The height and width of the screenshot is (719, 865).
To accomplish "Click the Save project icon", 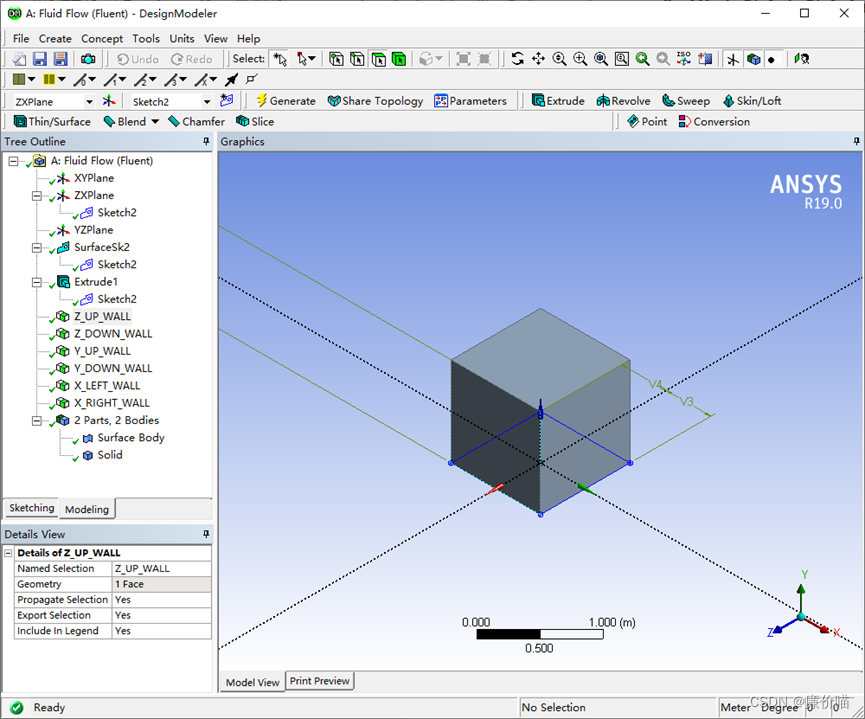I will click(x=40, y=59).
